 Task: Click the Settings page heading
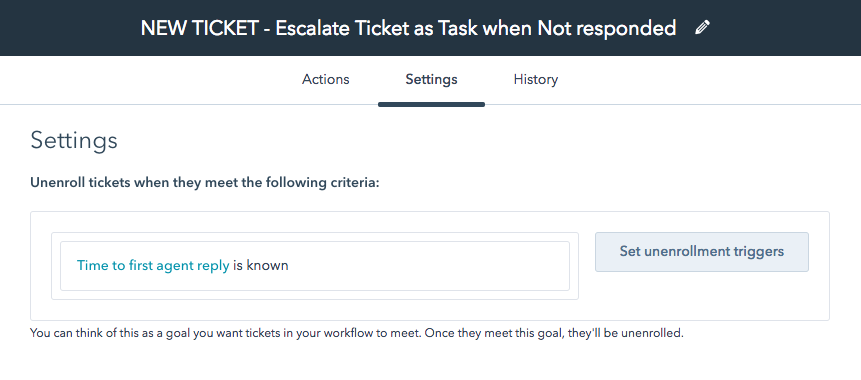74,141
